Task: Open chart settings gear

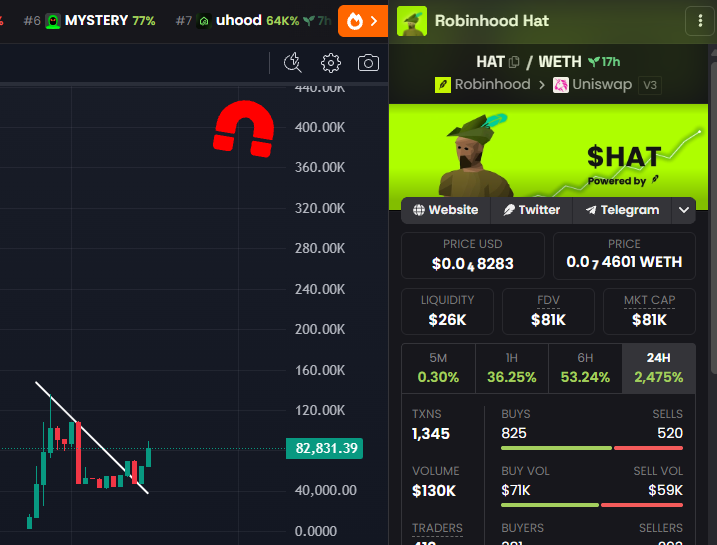Action: tap(331, 63)
